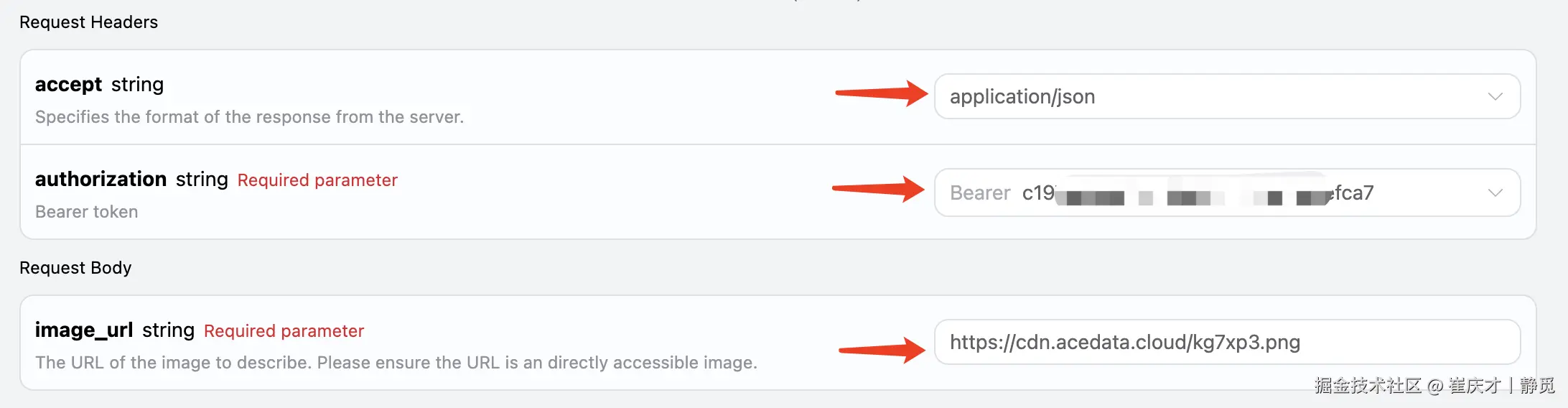Click the red arrow beside the Bearer field
Image resolution: width=1568 pixels, height=408 pixels.
[878, 190]
